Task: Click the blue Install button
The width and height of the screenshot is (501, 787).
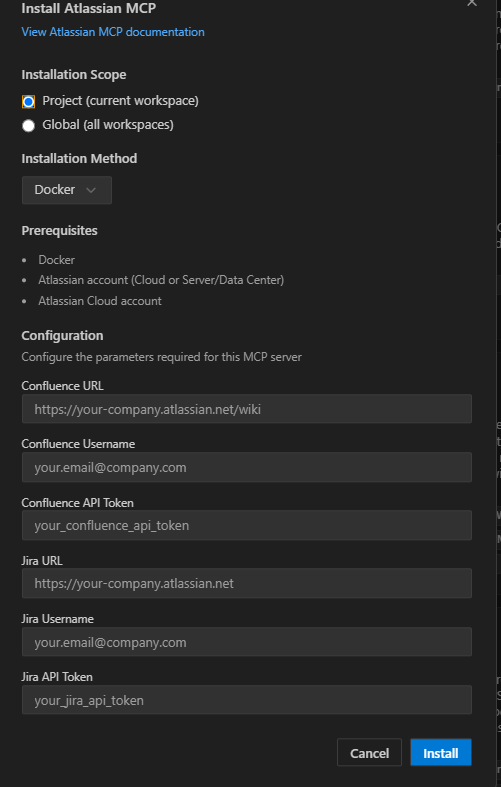Action: [441, 753]
